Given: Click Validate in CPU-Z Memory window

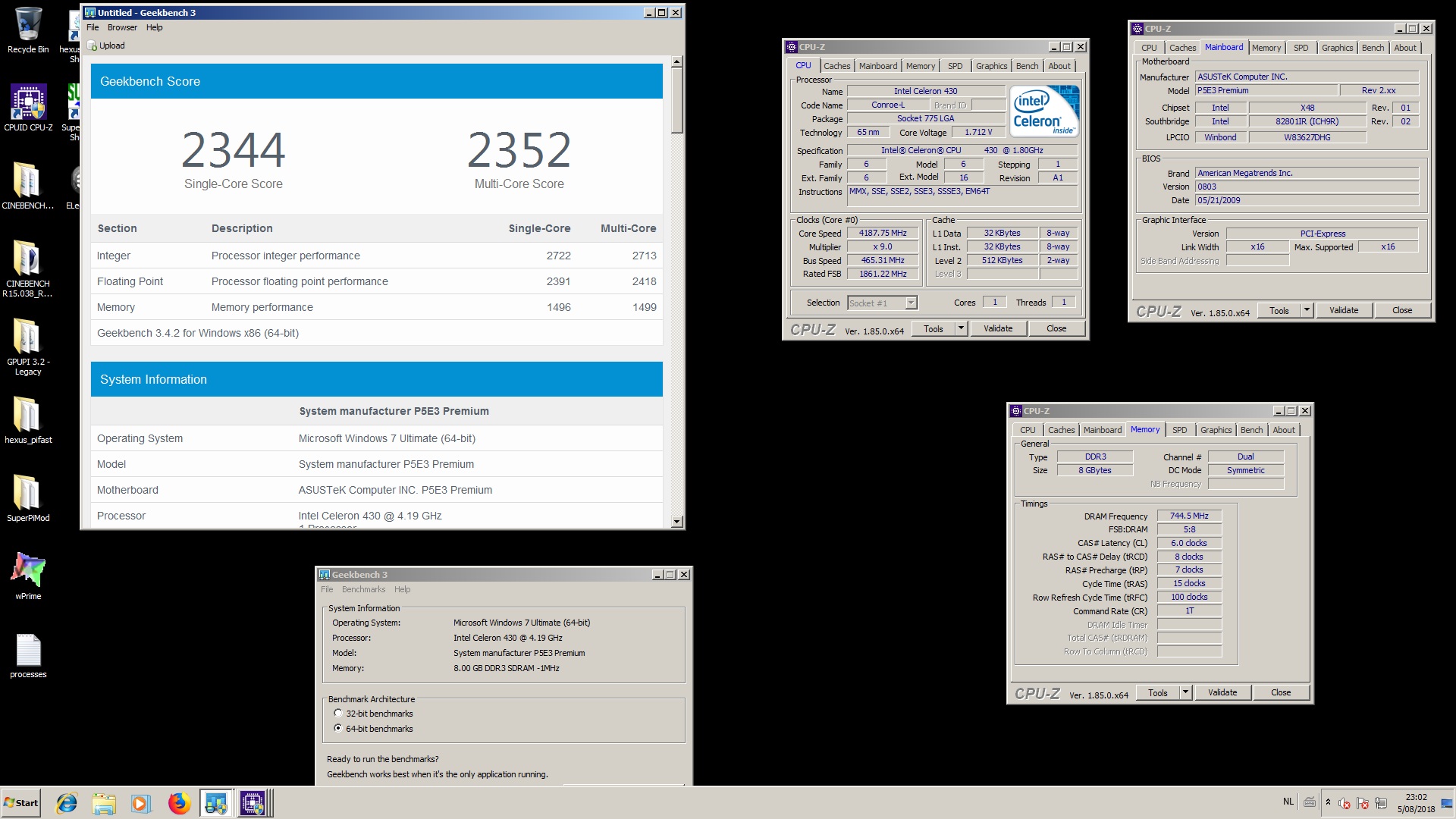Looking at the screenshot, I should (1222, 692).
